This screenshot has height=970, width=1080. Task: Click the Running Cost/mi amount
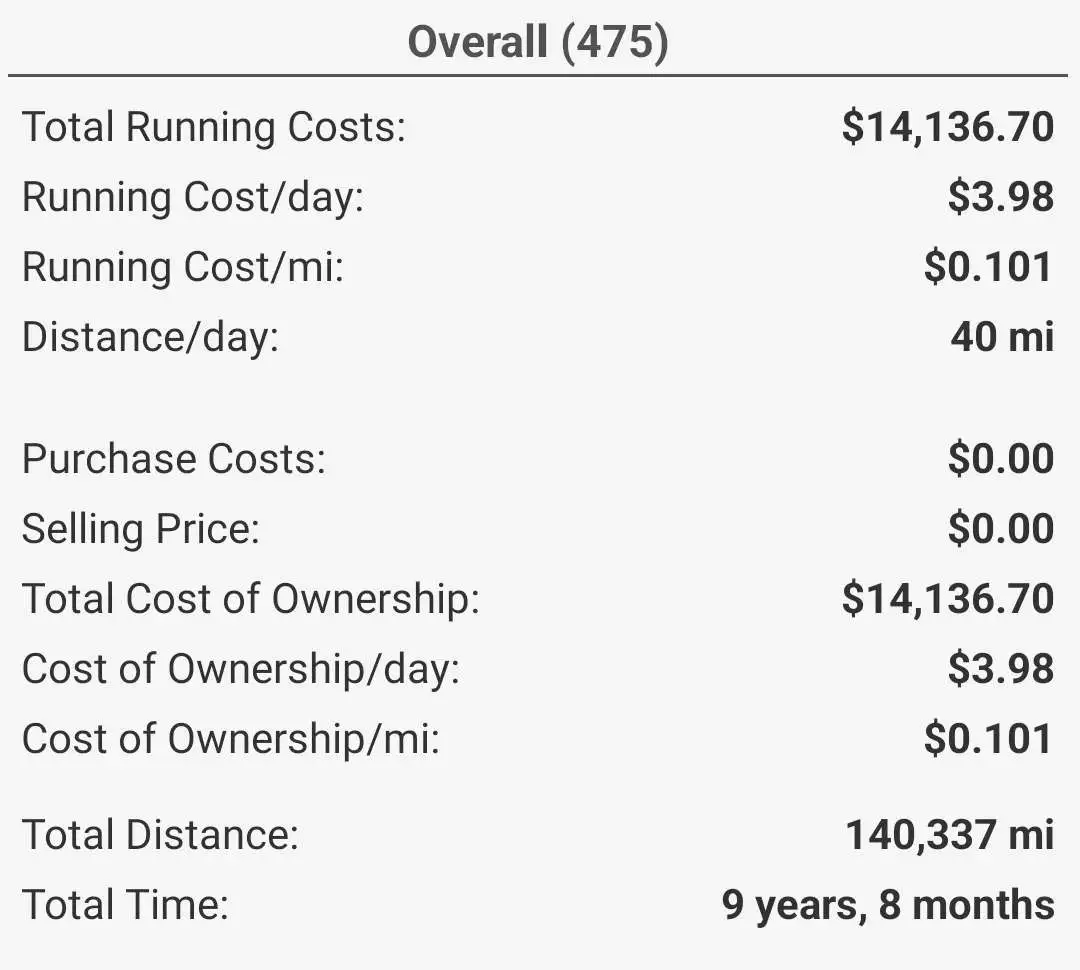tap(988, 267)
